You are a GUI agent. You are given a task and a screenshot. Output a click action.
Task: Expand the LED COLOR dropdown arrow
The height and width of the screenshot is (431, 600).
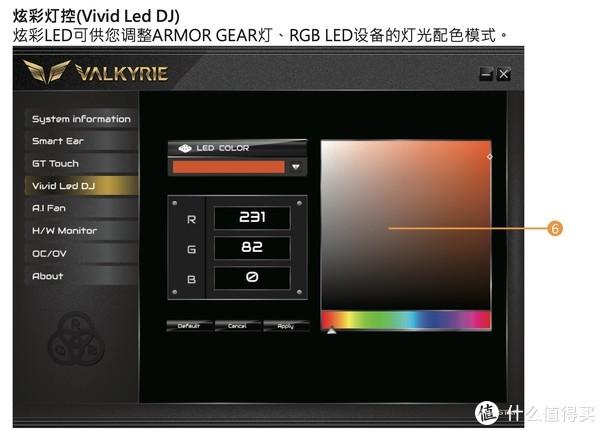(x=296, y=167)
